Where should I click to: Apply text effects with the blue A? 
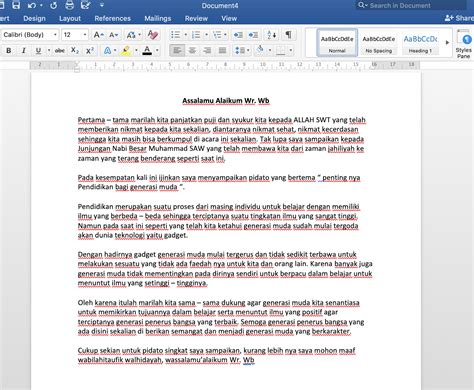[x=107, y=51]
